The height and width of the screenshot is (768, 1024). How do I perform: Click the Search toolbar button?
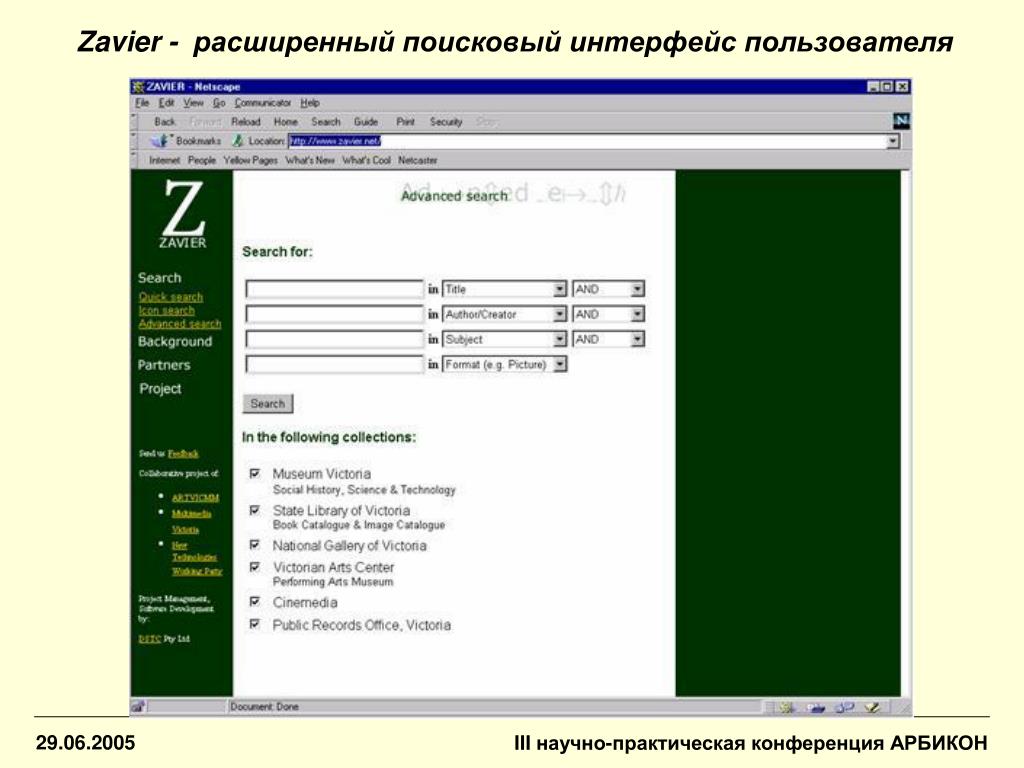[326, 121]
